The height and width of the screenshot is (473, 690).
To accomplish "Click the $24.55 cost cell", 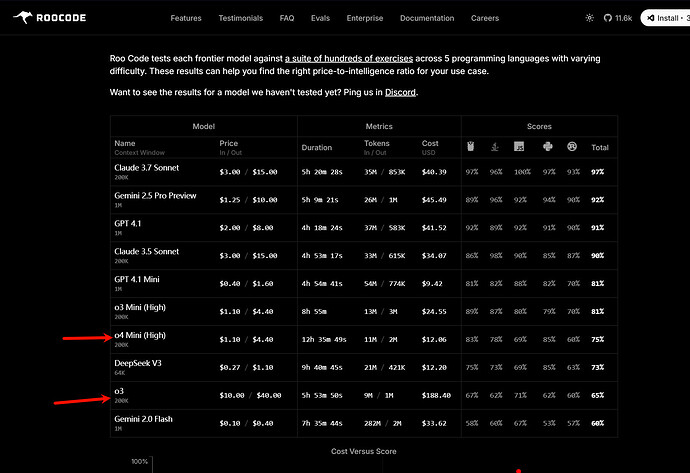I will (x=434, y=312).
